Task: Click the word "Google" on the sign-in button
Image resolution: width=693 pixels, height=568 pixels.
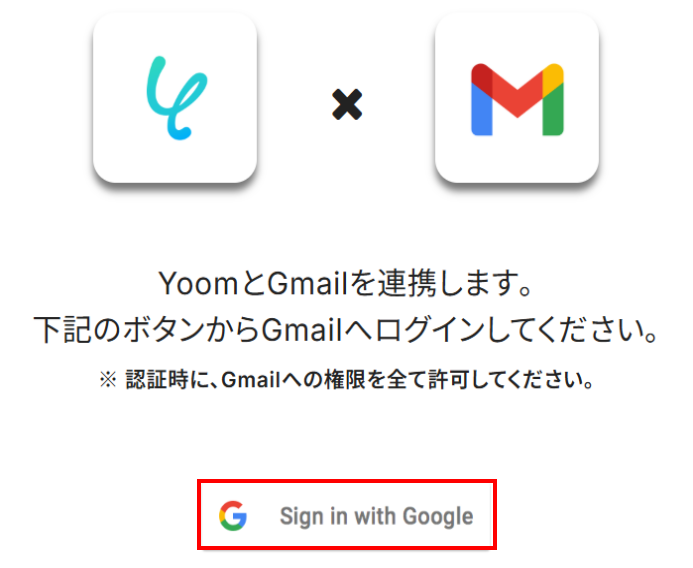Action: click(438, 516)
